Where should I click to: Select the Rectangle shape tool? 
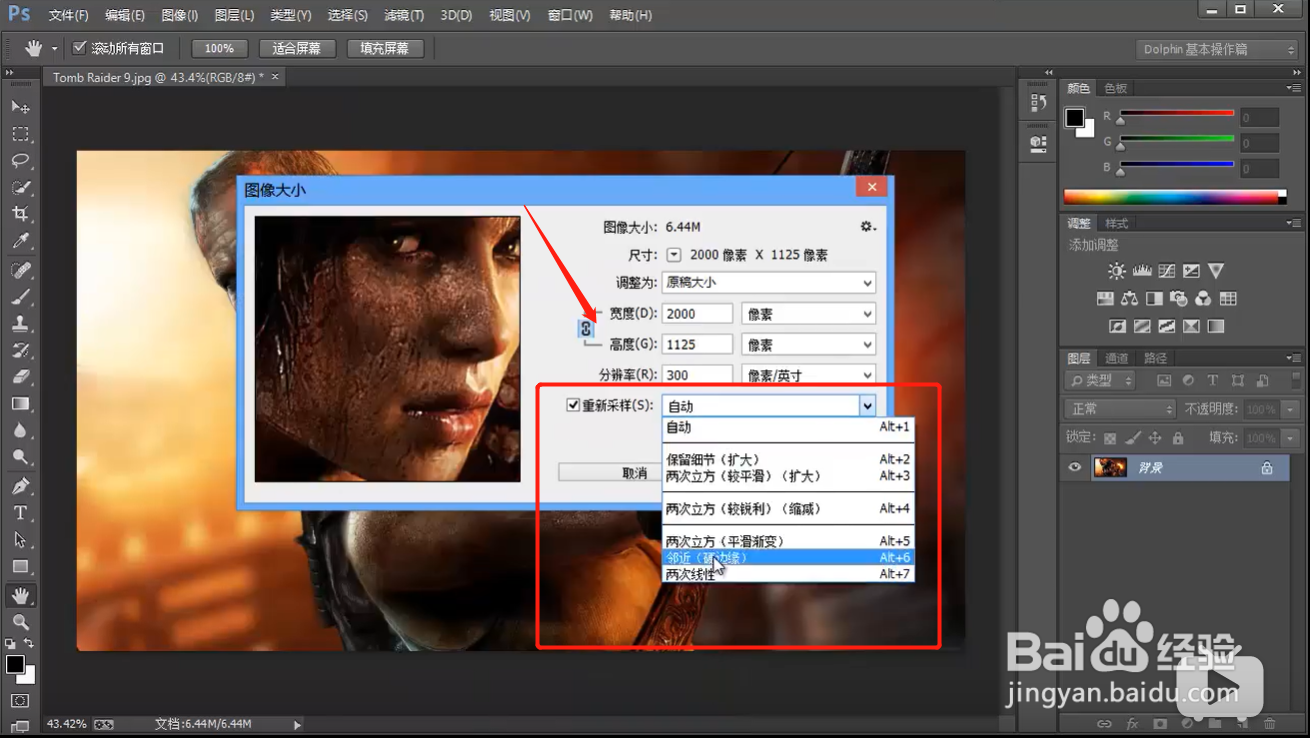tap(20, 567)
